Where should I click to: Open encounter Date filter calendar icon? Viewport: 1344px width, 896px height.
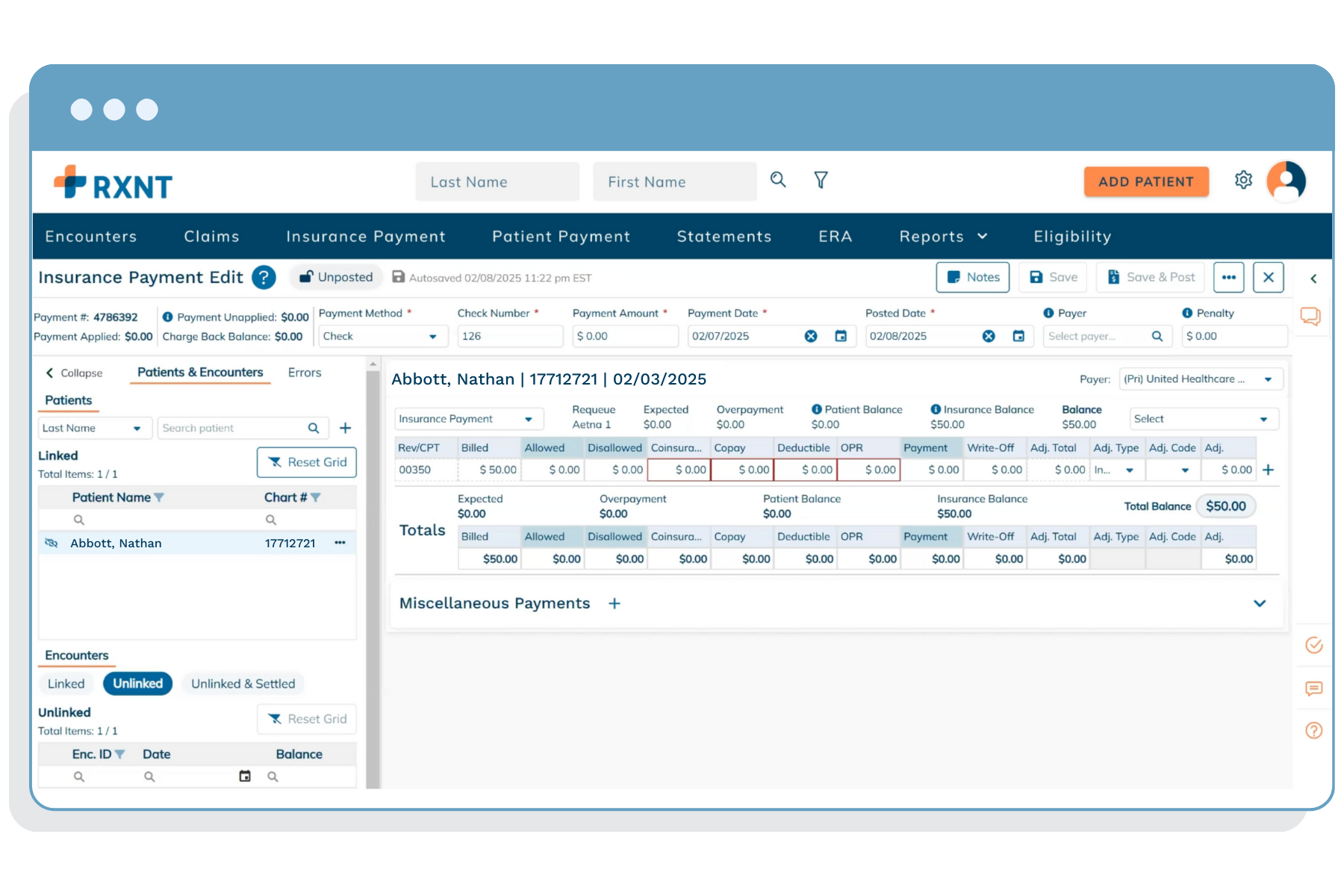coord(245,777)
